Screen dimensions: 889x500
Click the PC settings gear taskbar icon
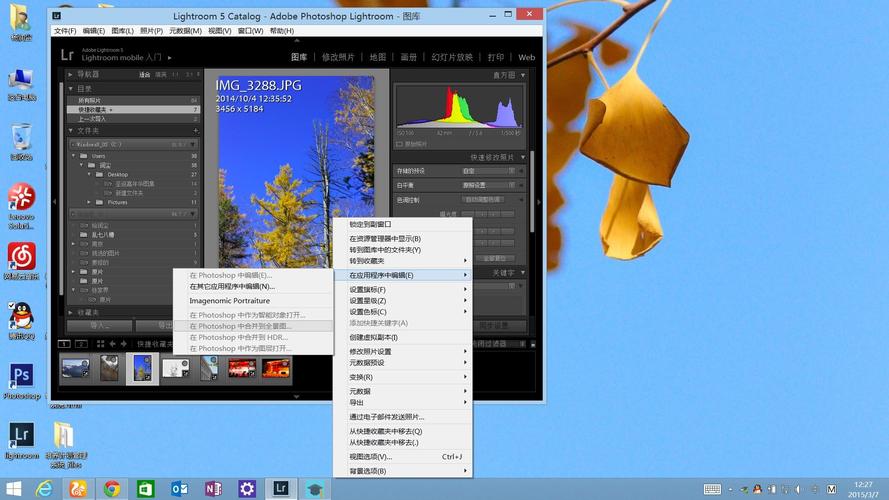(247, 489)
